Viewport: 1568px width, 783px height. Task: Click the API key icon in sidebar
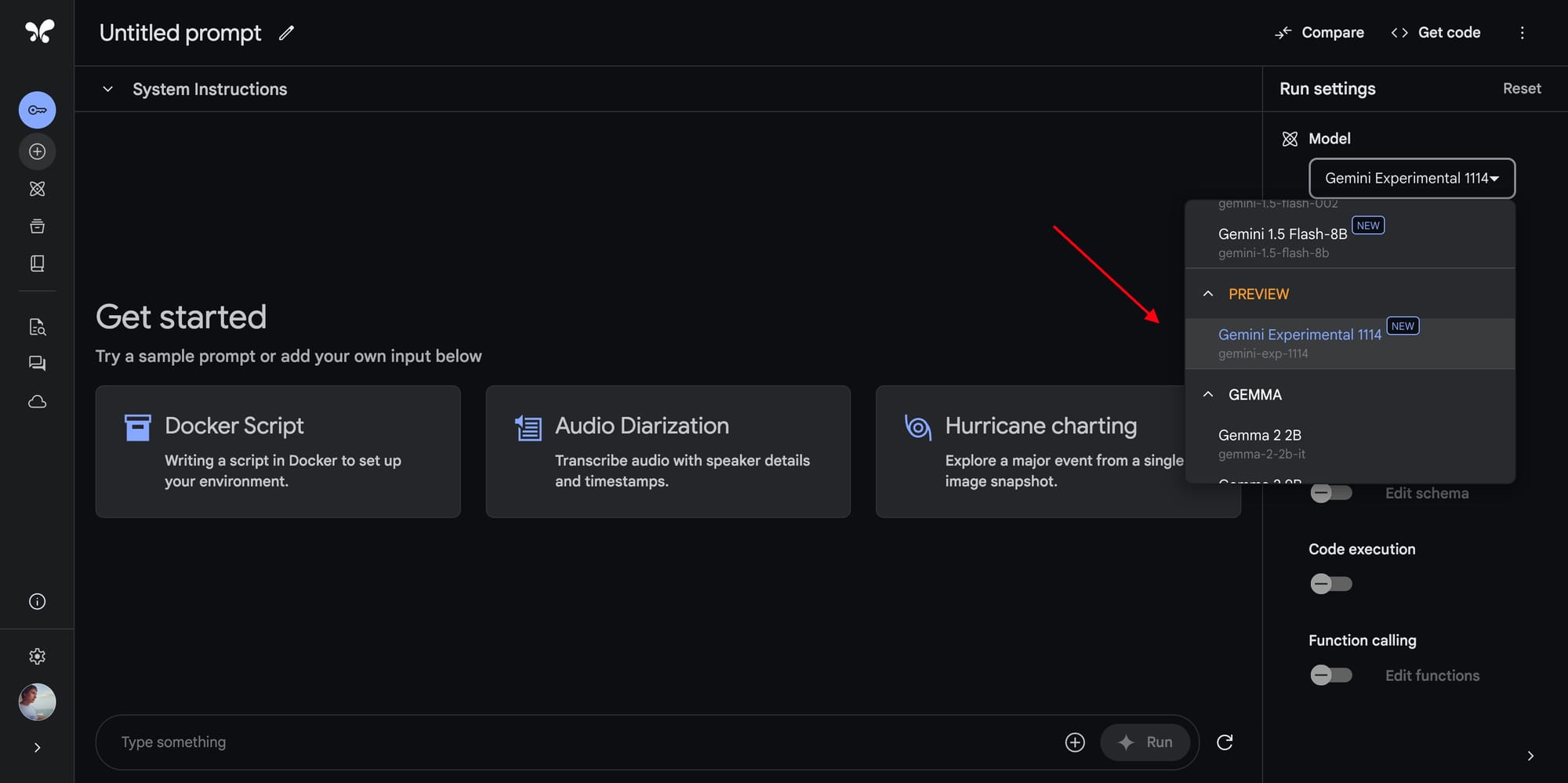tap(37, 110)
